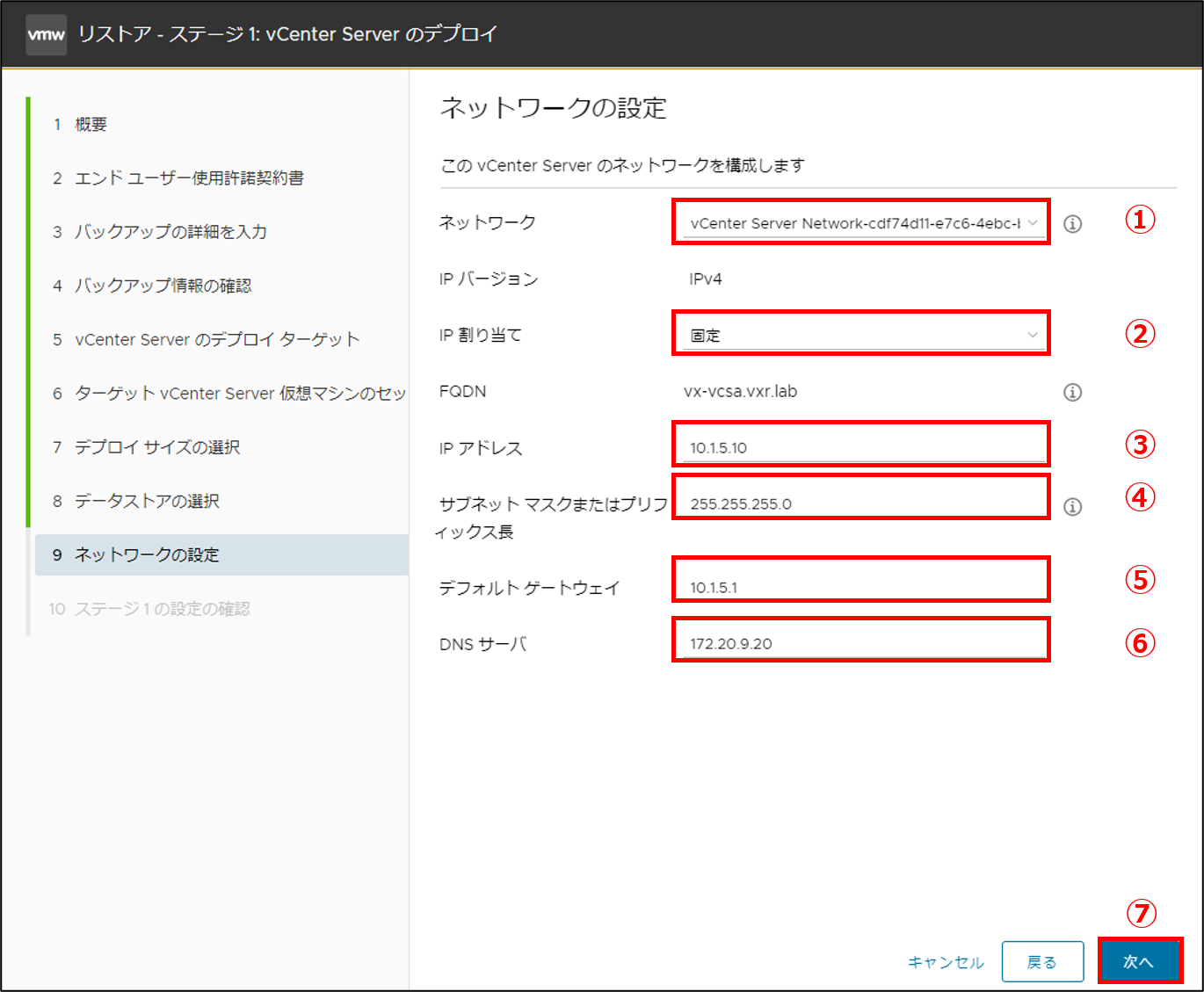Screen dimensions: 1204x992
Task: Show info icon next to FQDN
Action: 1072,392
